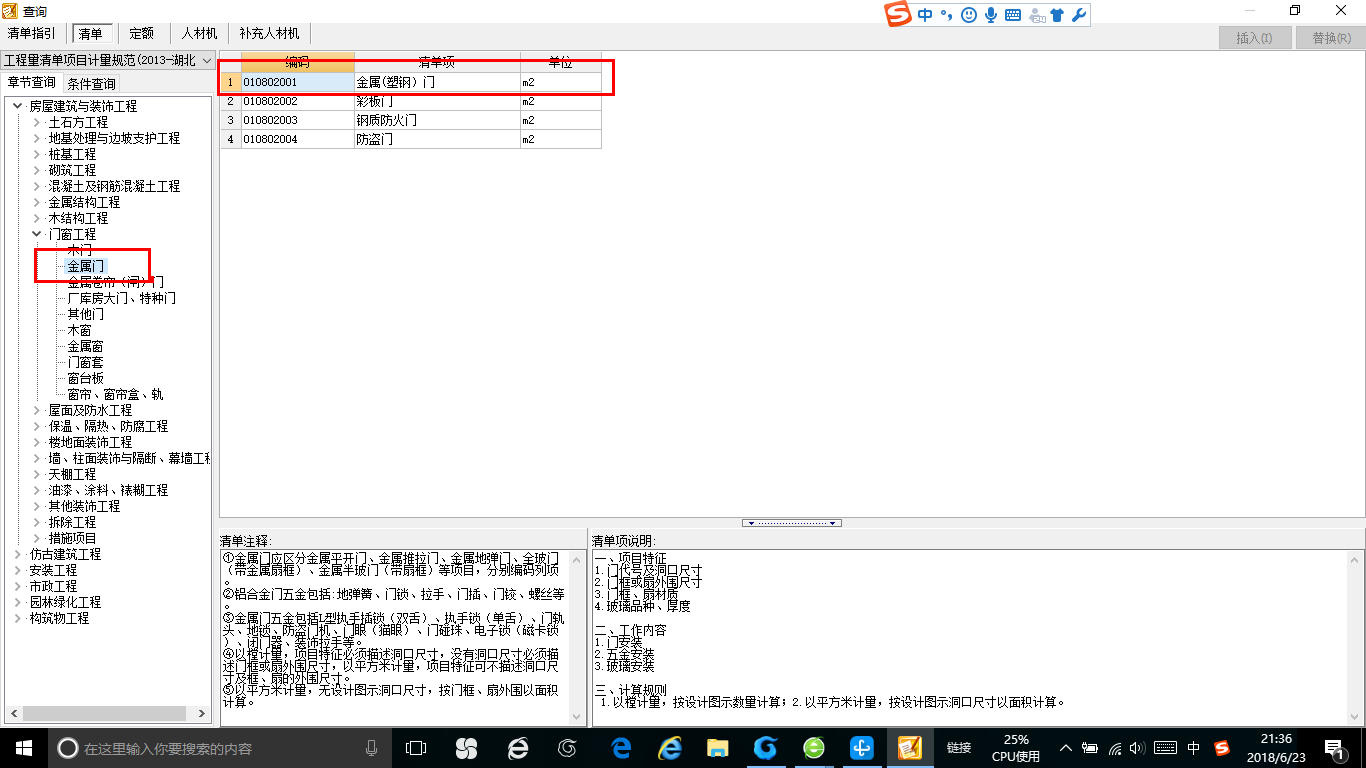The height and width of the screenshot is (768, 1366).
Task: Switch to the 定额 tab
Action: coord(141,34)
